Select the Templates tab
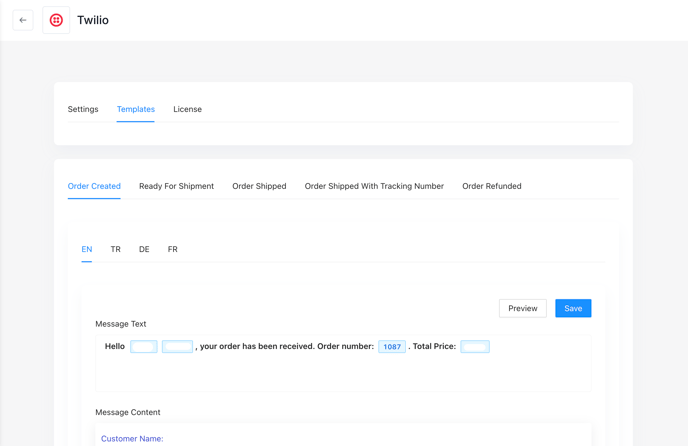This screenshot has height=446, width=688. tap(136, 109)
